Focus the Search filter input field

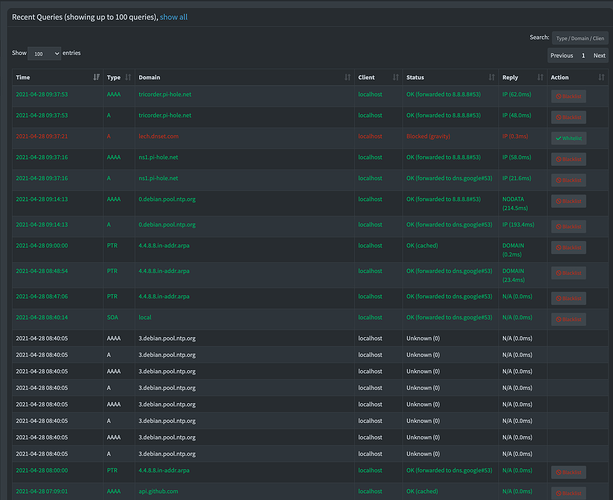(x=579, y=37)
